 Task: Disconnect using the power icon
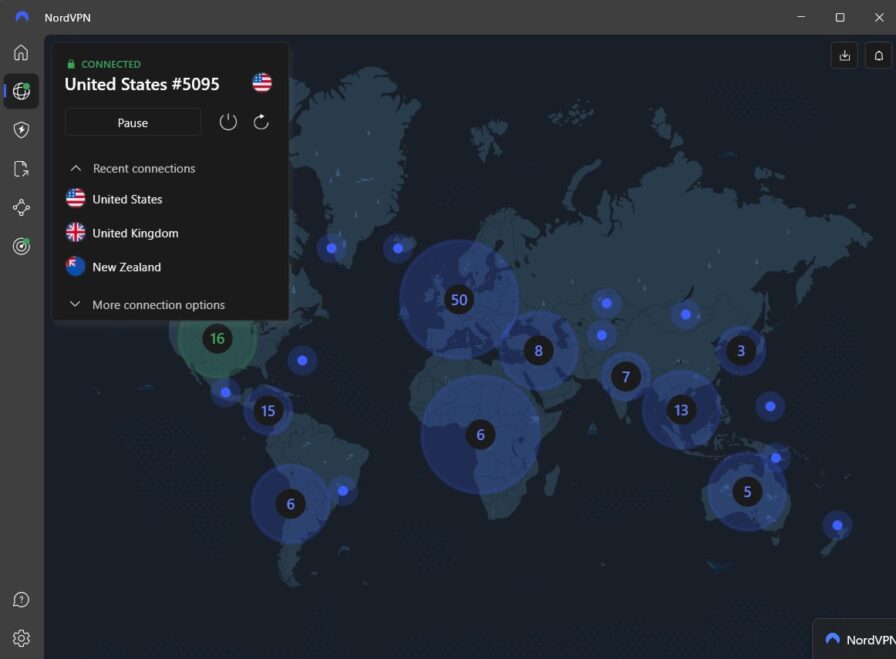(228, 122)
